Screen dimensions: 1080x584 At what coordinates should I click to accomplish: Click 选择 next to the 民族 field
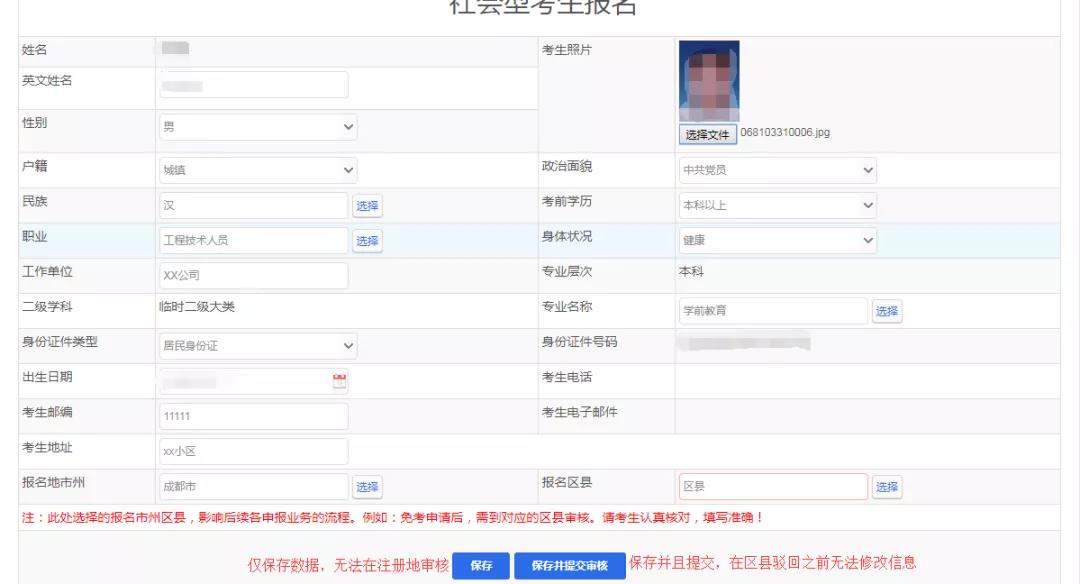[367, 205]
